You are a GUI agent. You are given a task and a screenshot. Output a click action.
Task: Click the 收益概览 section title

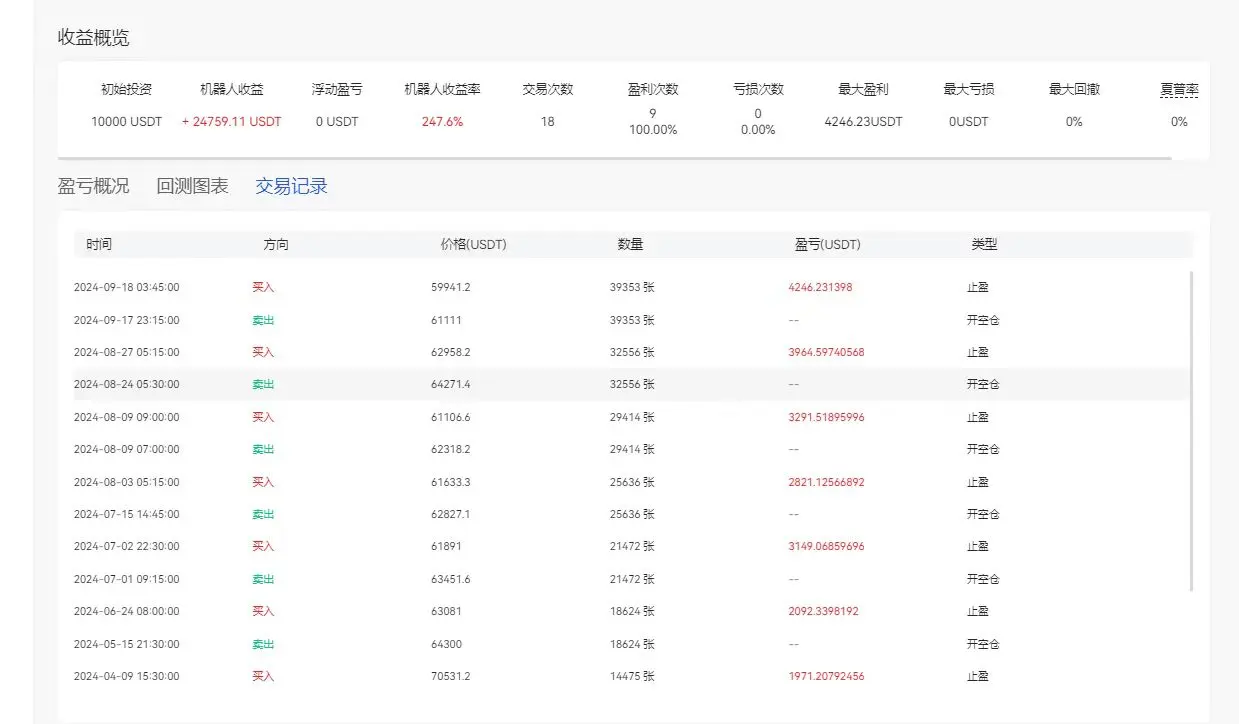tap(93, 39)
